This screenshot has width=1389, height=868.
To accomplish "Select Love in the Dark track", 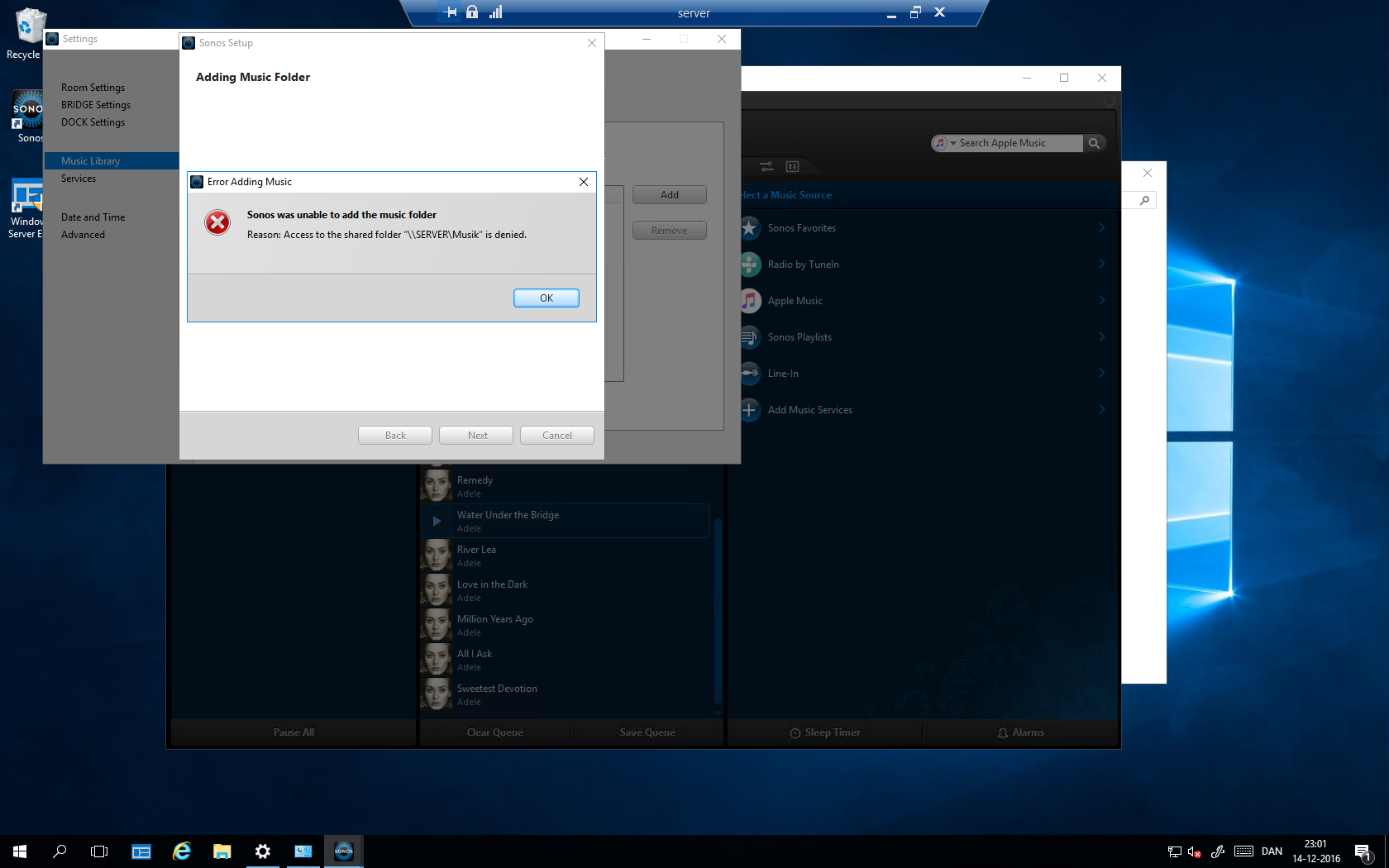I will pos(565,590).
